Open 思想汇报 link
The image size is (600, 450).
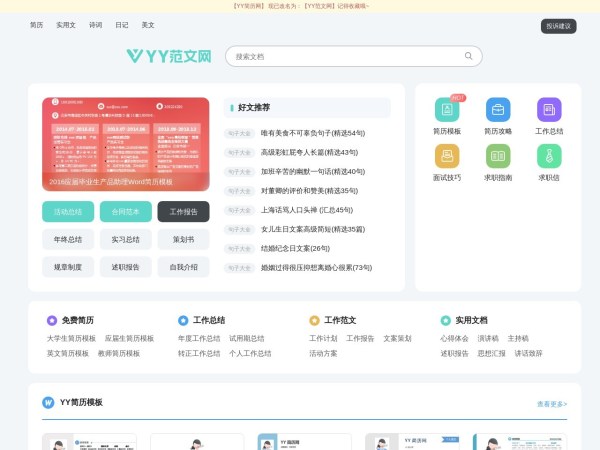[x=491, y=353]
